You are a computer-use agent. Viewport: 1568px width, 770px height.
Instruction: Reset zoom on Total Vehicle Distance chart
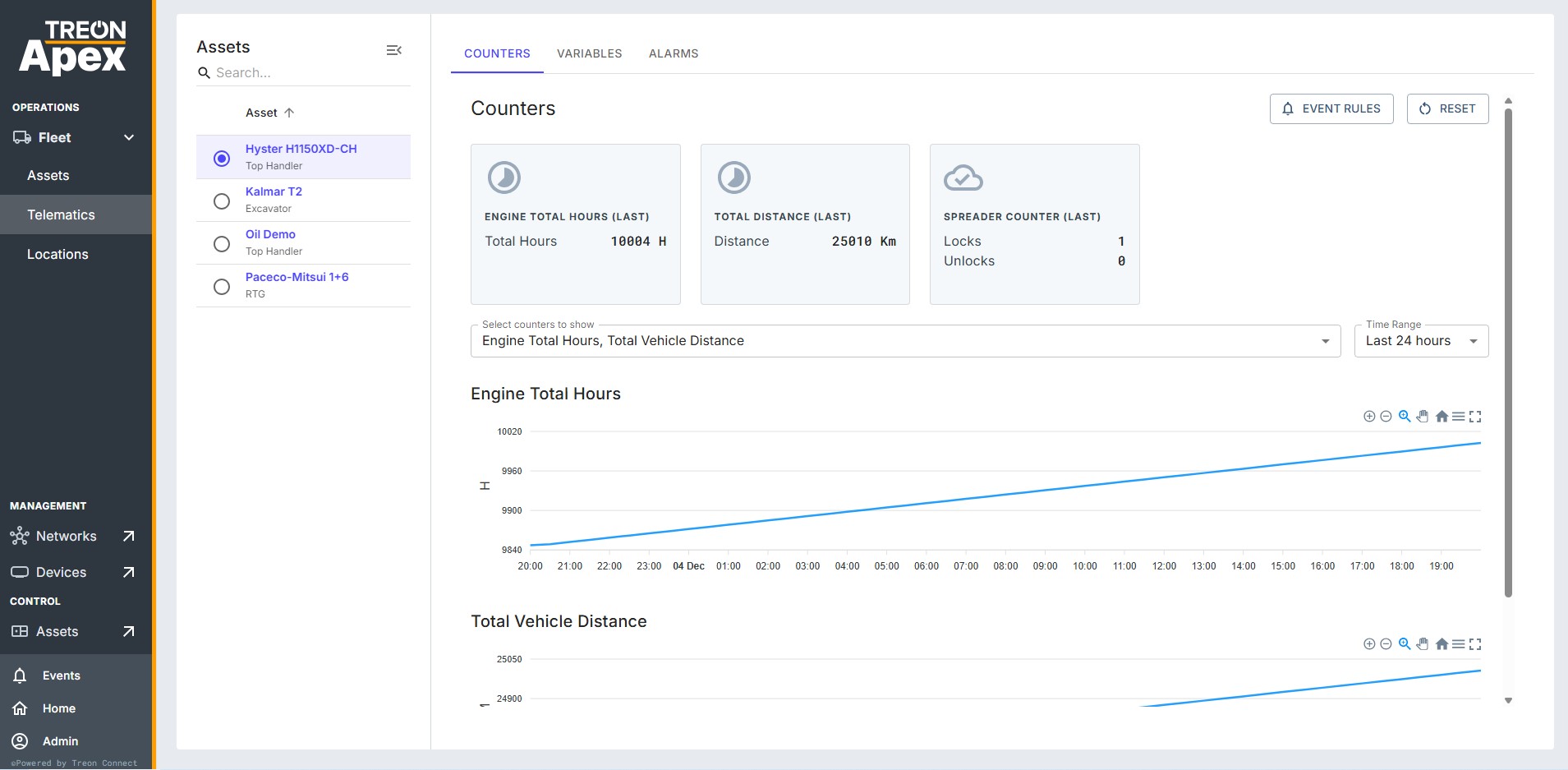coord(1442,644)
